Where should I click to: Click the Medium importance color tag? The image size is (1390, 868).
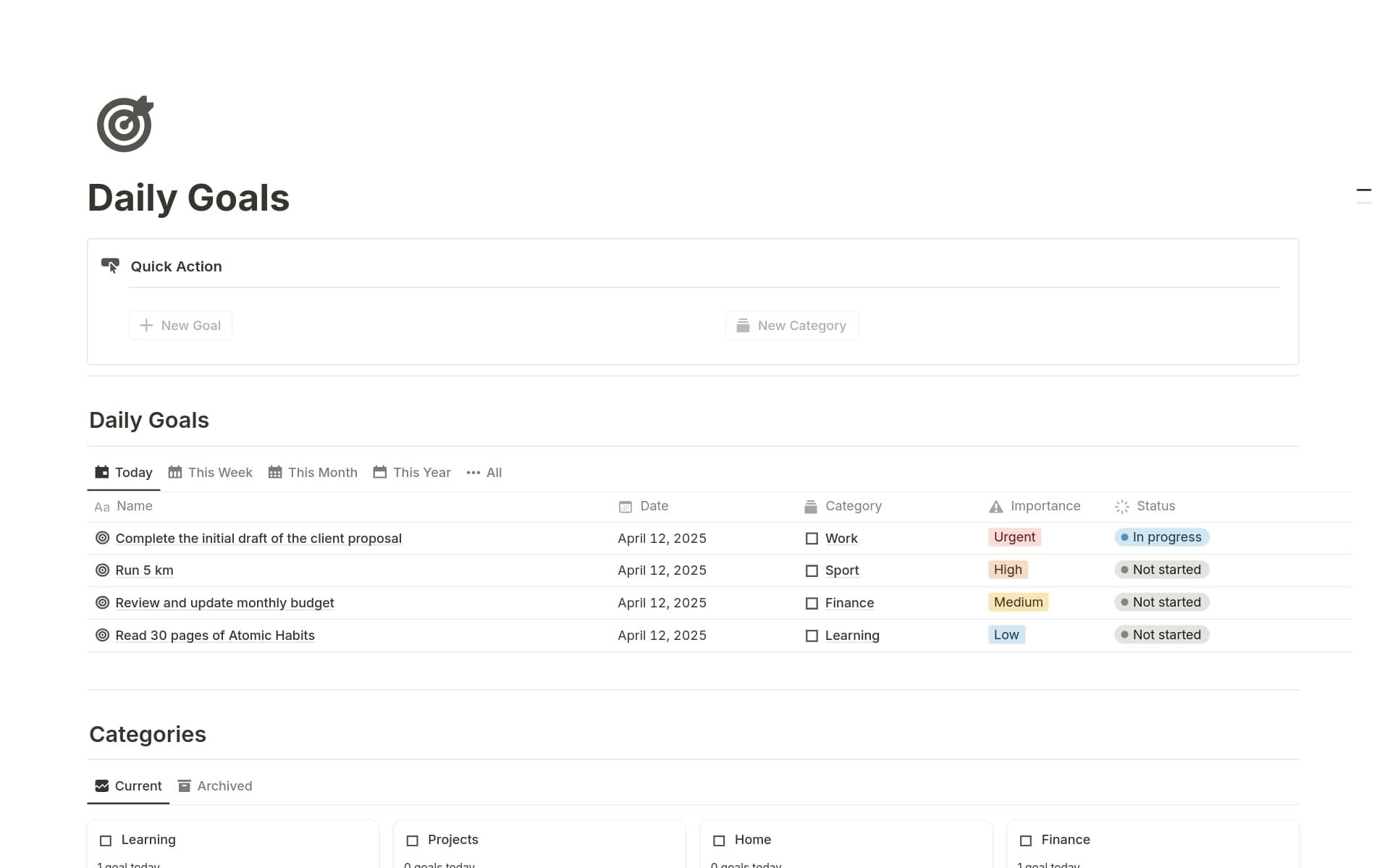tap(1017, 602)
